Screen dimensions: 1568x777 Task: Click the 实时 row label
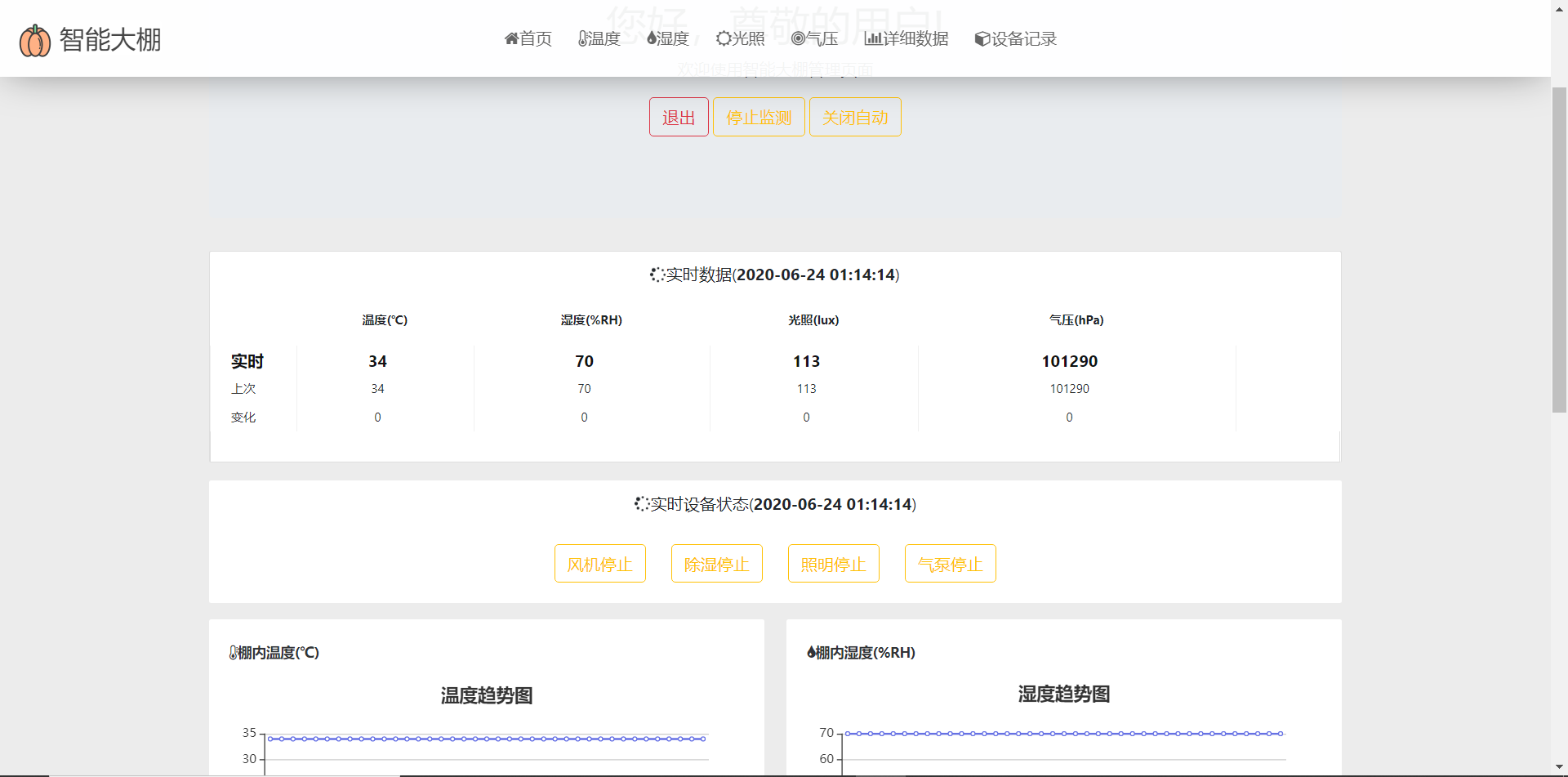(247, 361)
